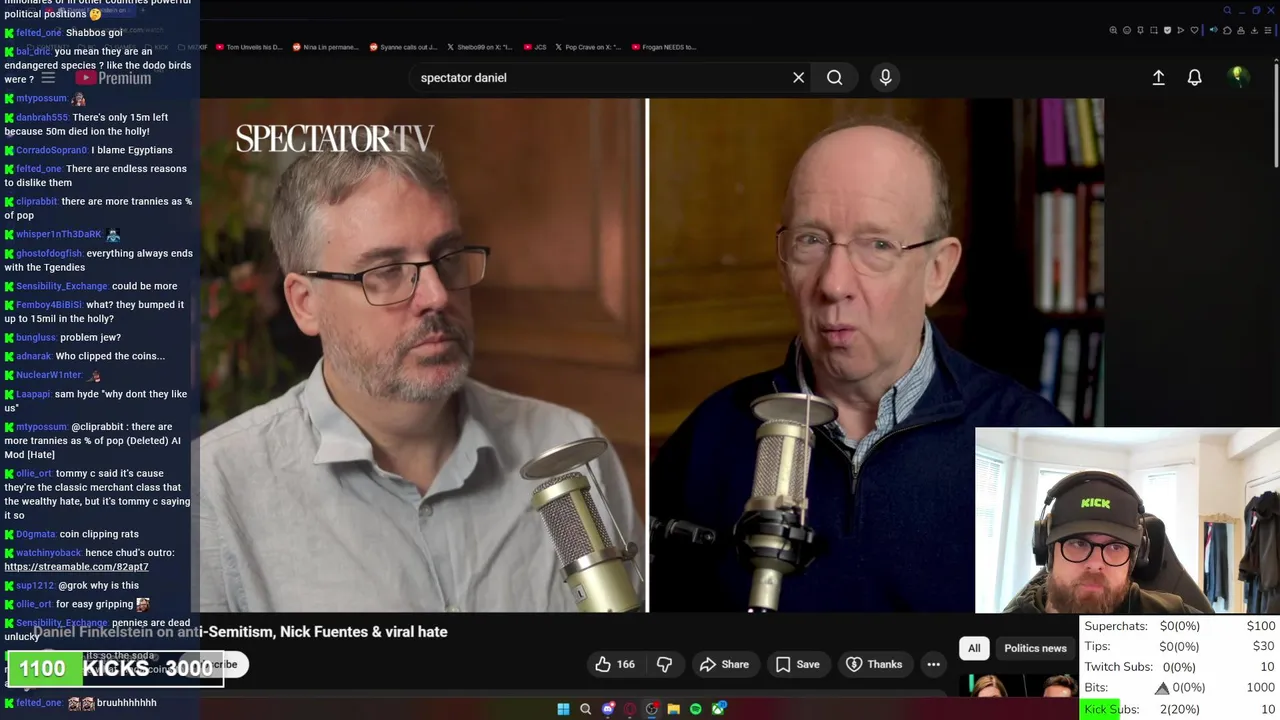Open Xbox app from taskbar

(718, 709)
